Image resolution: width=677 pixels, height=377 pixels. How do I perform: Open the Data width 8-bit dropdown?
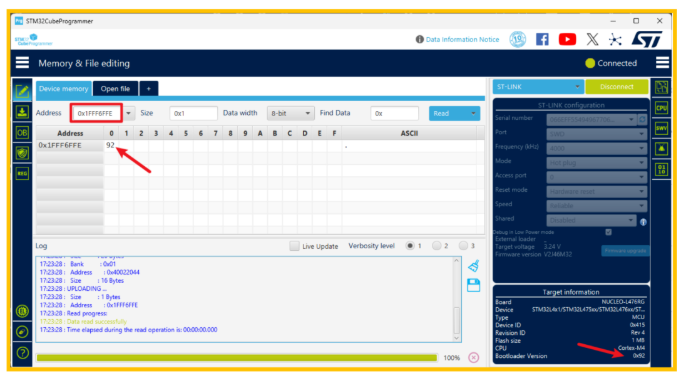(x=290, y=113)
